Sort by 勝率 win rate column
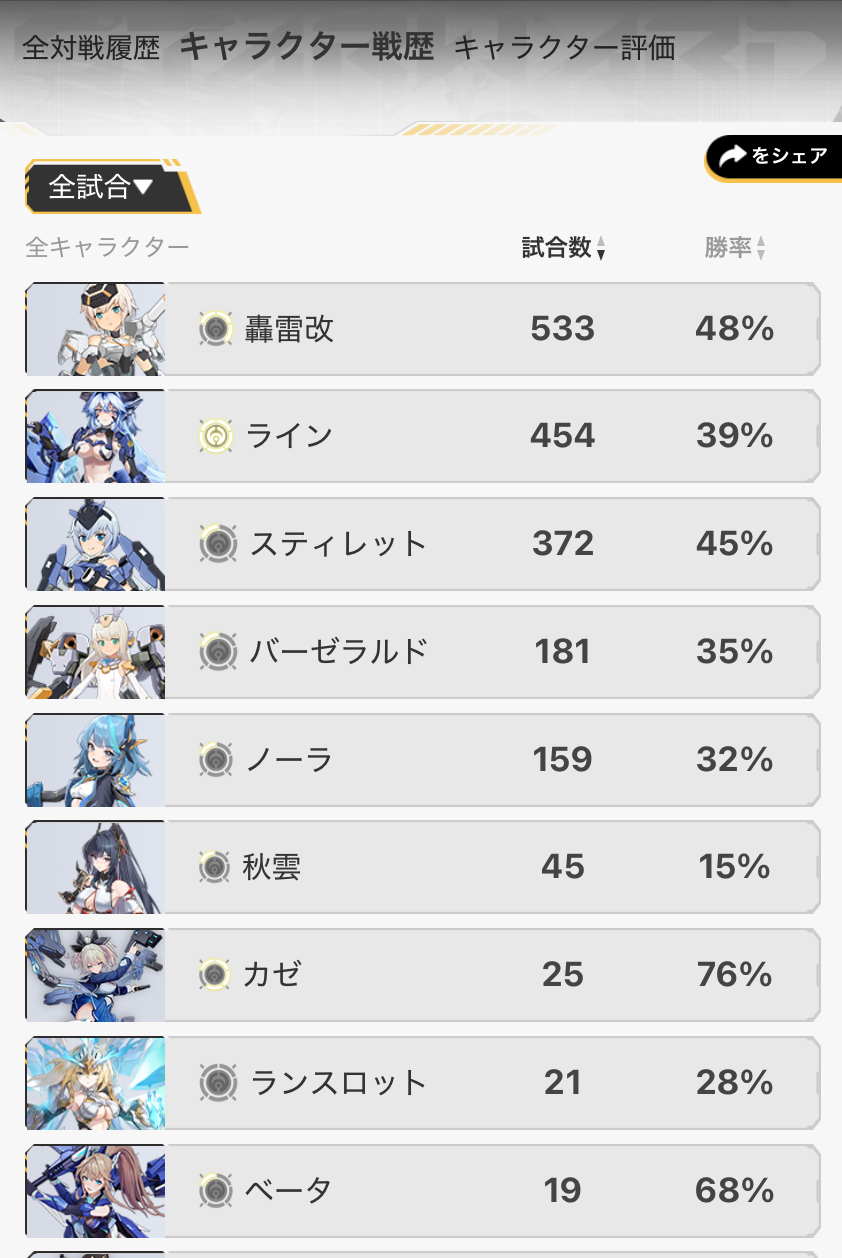The width and height of the screenshot is (842, 1258). (735, 248)
